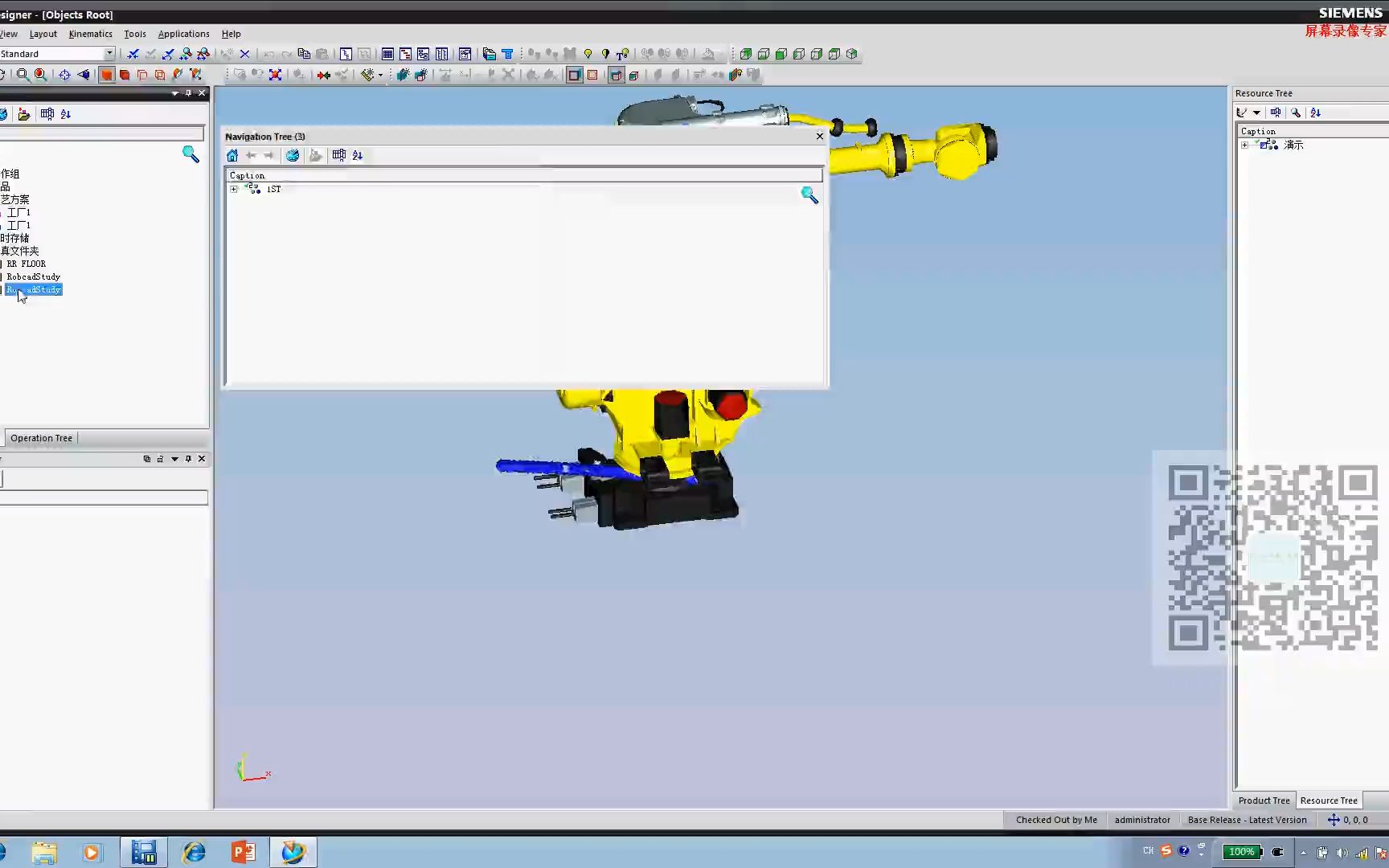Click Base Release - Latest Version status
Viewport: 1389px width, 868px height.
coord(1247,820)
